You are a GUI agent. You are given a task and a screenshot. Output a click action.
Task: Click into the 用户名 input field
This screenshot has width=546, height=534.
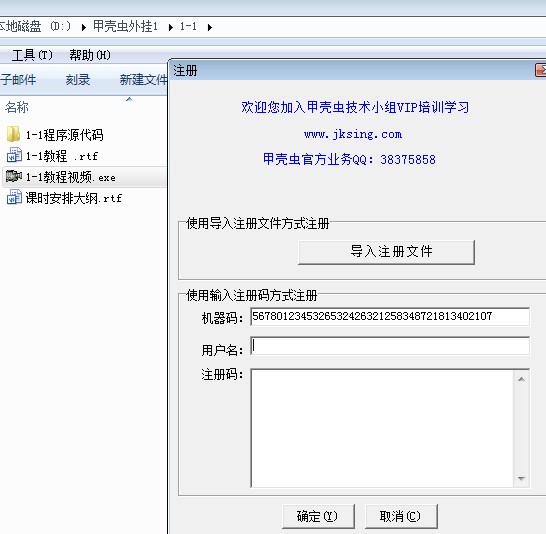pyautogui.click(x=390, y=346)
